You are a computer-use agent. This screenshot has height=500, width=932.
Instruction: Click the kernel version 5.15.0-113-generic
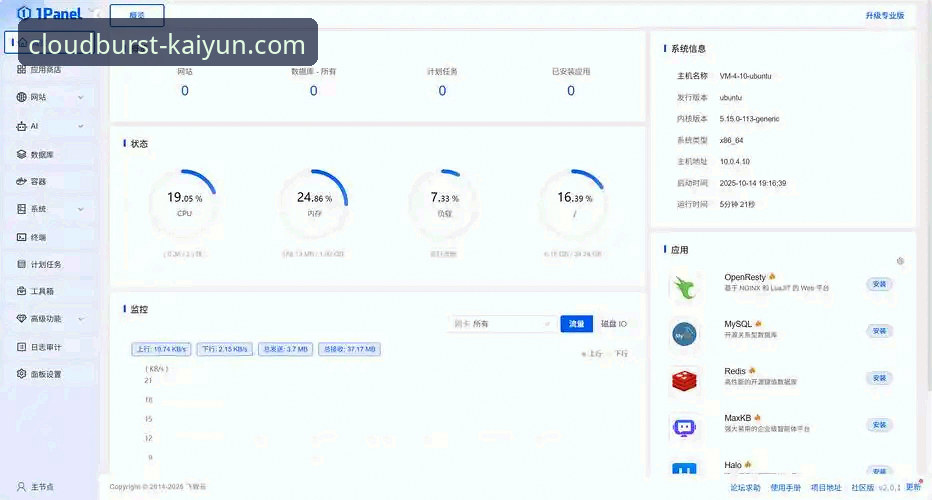tap(749, 119)
